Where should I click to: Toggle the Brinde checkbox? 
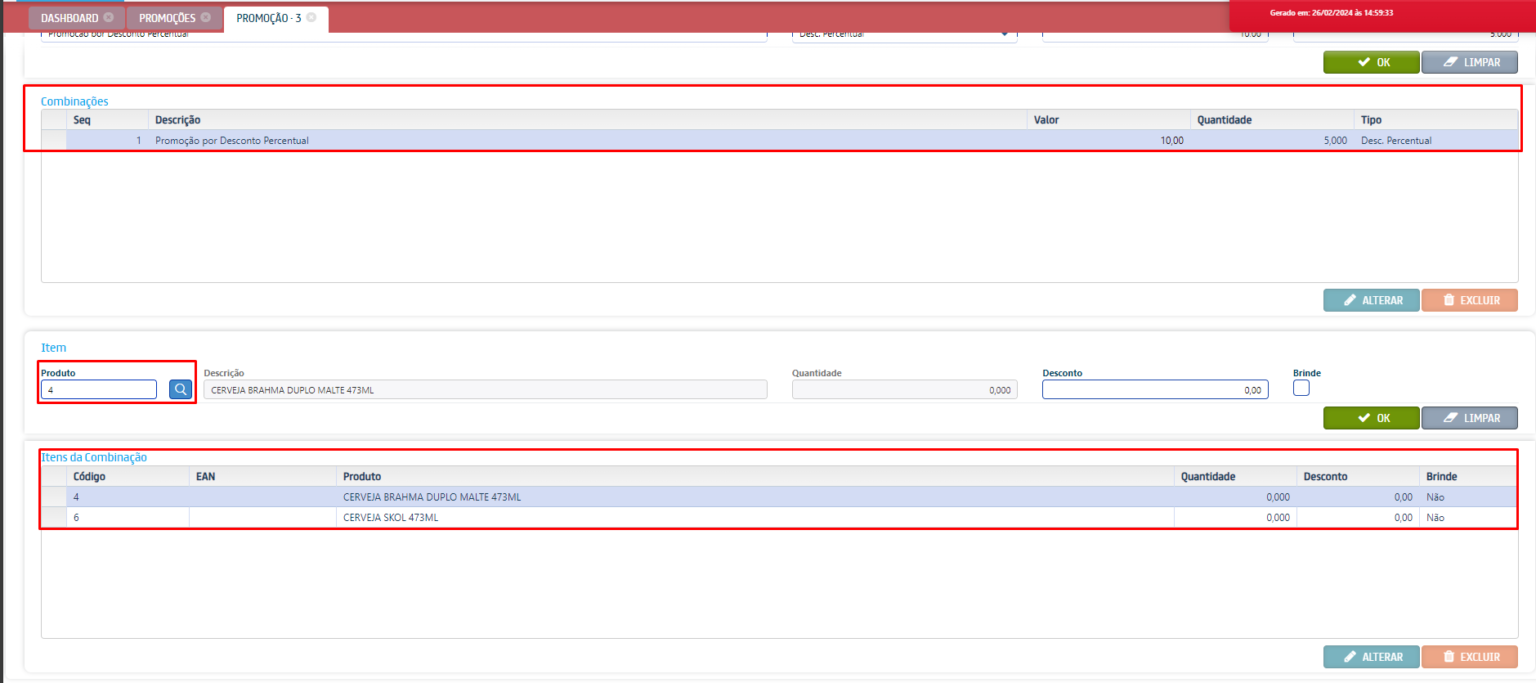[x=1301, y=389]
